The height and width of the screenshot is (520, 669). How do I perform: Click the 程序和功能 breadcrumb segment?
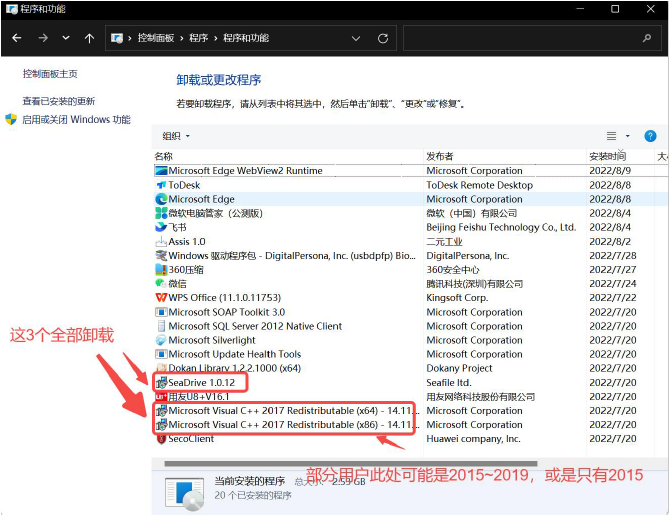click(246, 38)
